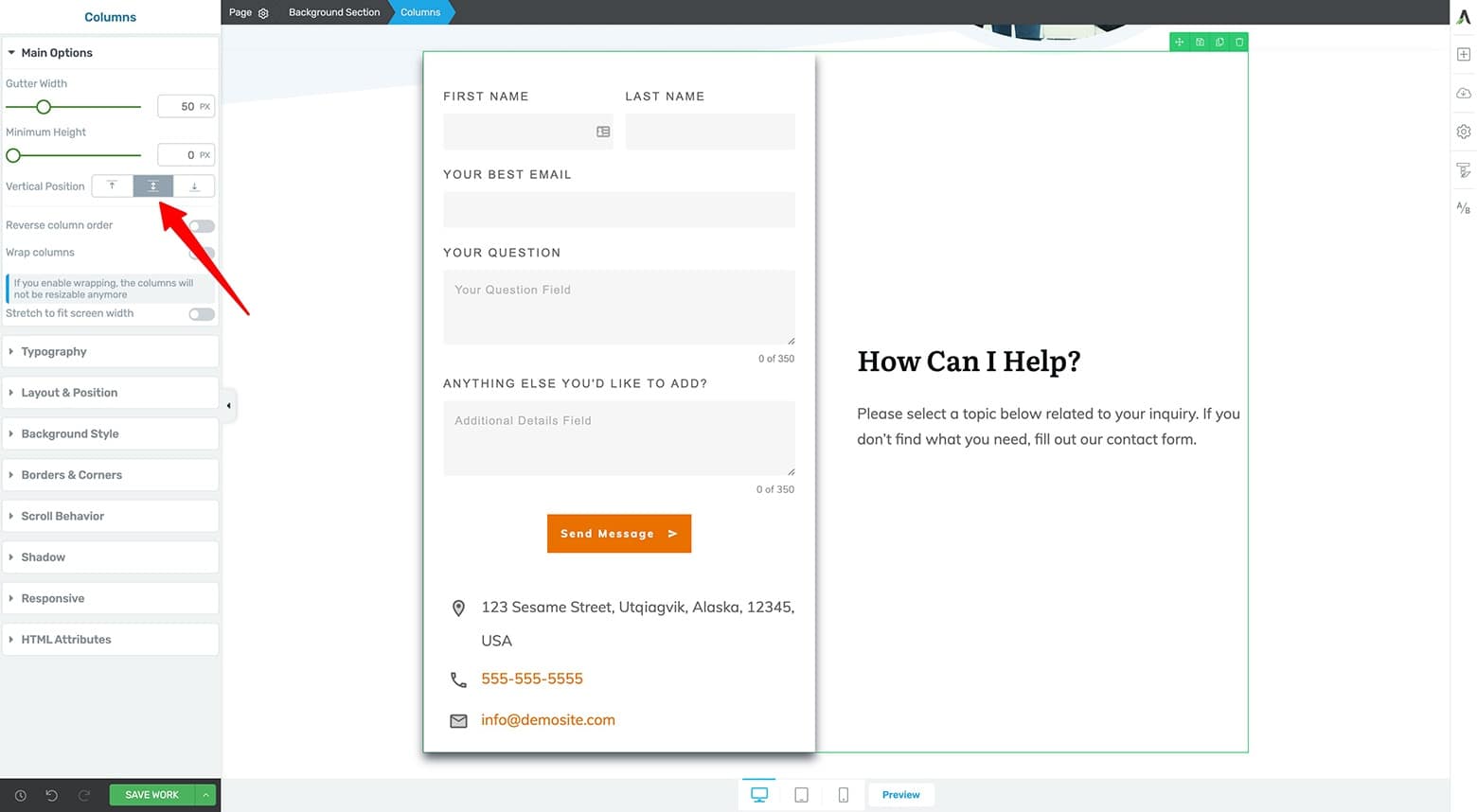
Task: Open the revision history clock icon
Action: pyautogui.click(x=20, y=795)
